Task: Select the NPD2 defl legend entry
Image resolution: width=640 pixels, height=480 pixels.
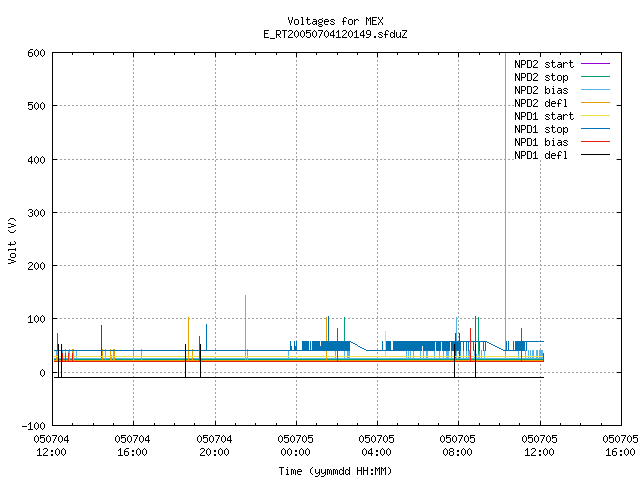Action: tap(541, 103)
